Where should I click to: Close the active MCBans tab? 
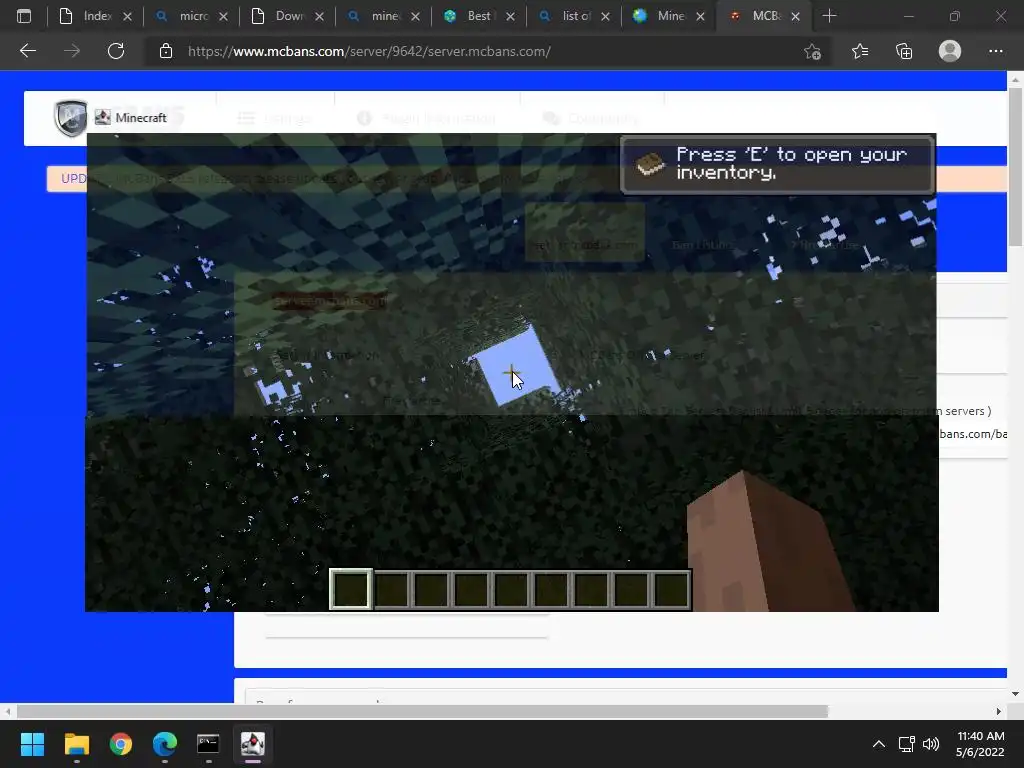click(795, 16)
